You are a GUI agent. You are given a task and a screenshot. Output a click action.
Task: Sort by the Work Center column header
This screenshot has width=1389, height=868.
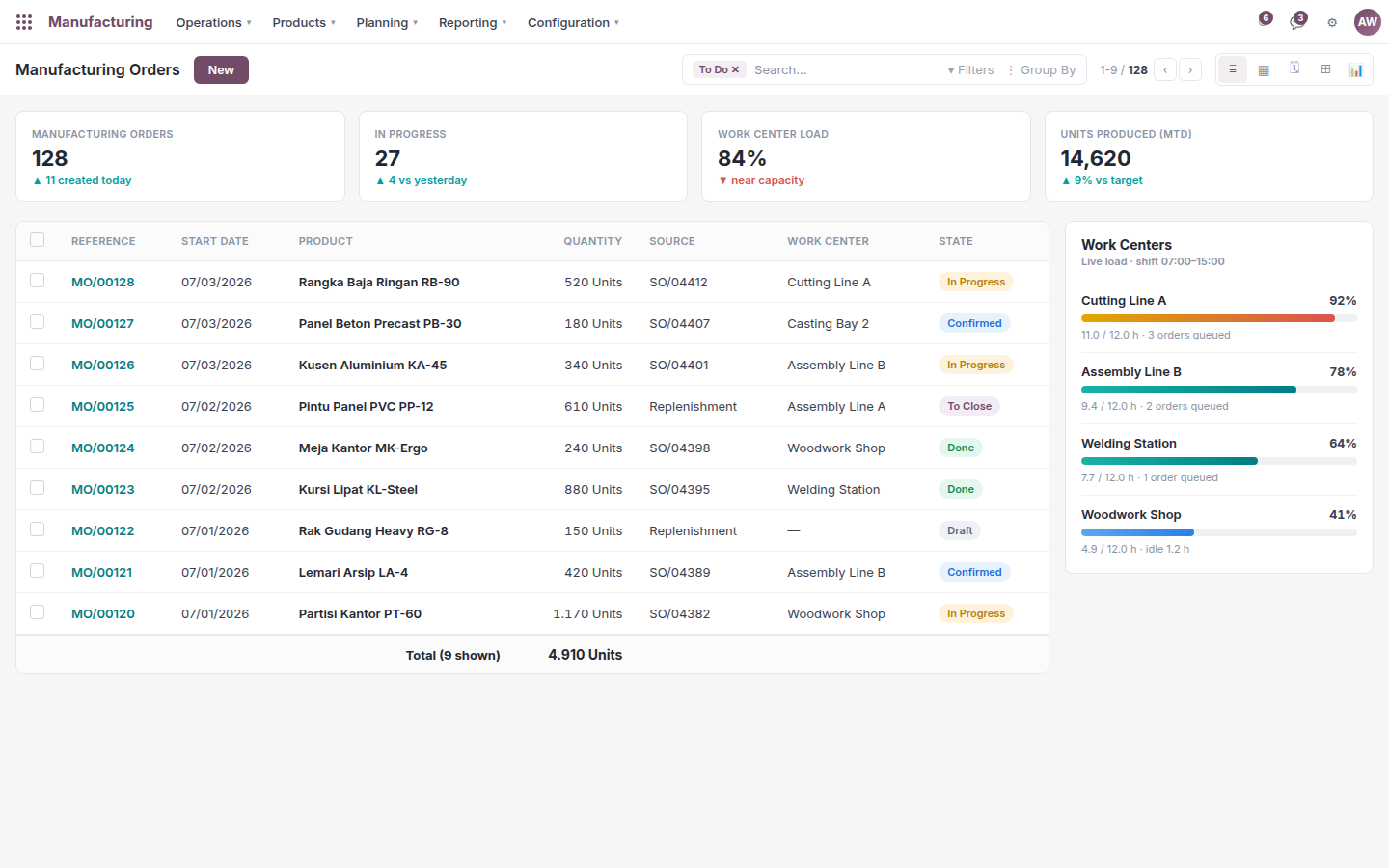828,241
